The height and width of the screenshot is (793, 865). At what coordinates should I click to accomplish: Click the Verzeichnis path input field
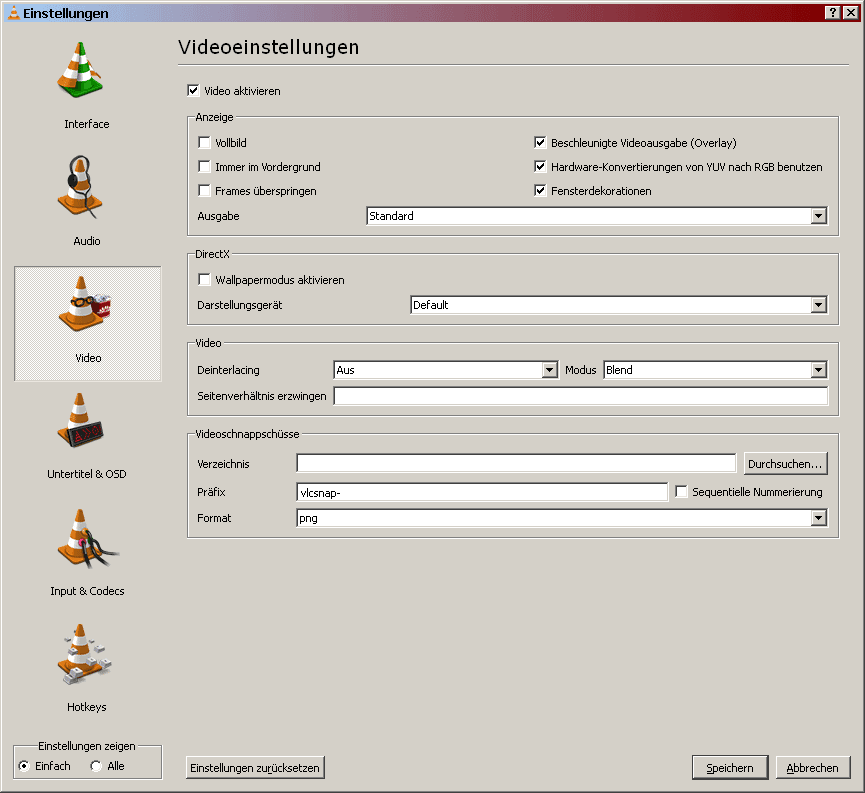(x=516, y=463)
